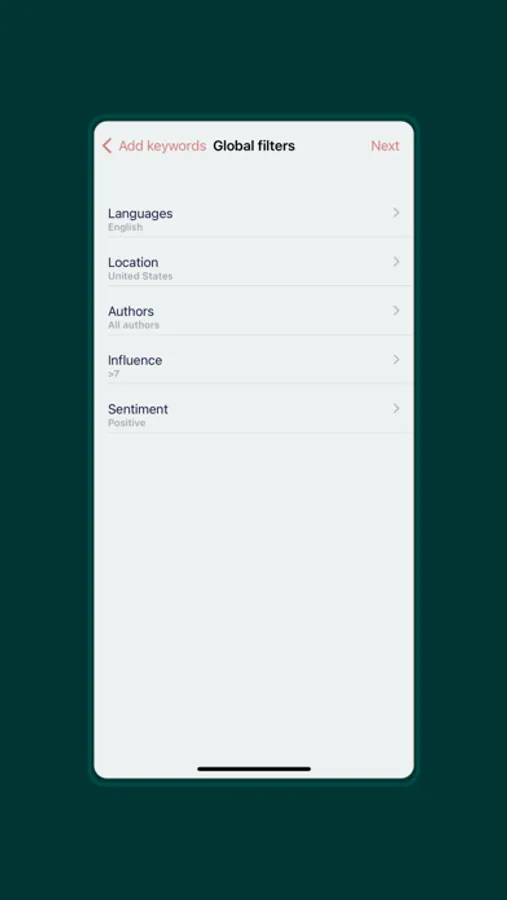Expand Sentiment using its chevron arrow
This screenshot has width=507, height=900.
(396, 409)
